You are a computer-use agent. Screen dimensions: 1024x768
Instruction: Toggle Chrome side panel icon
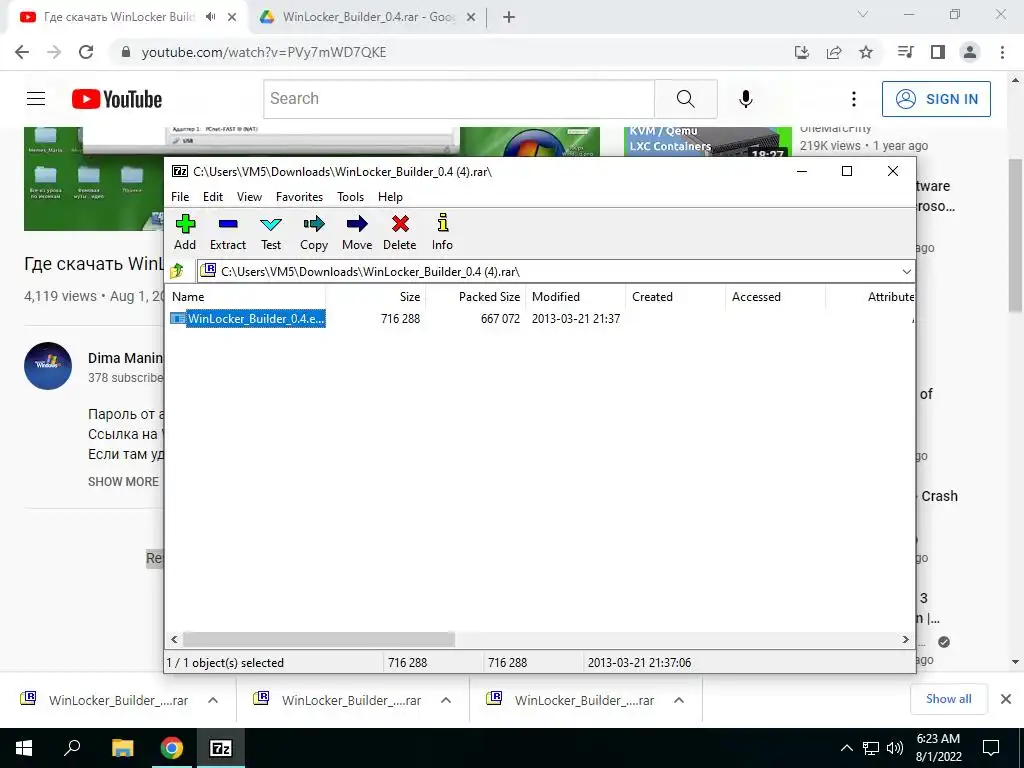[938, 52]
